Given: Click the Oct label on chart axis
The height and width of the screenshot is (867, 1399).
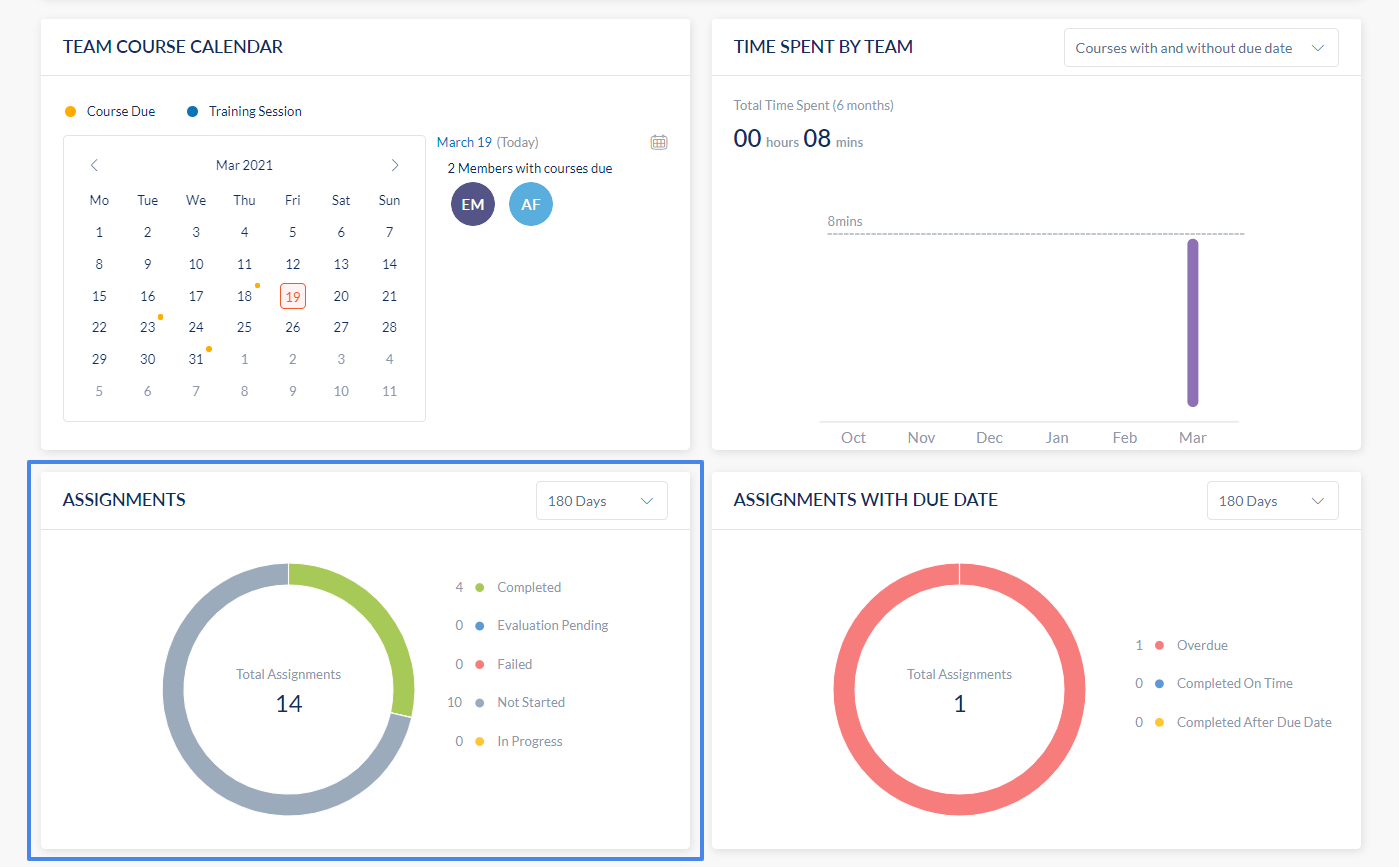Looking at the screenshot, I should (x=853, y=437).
